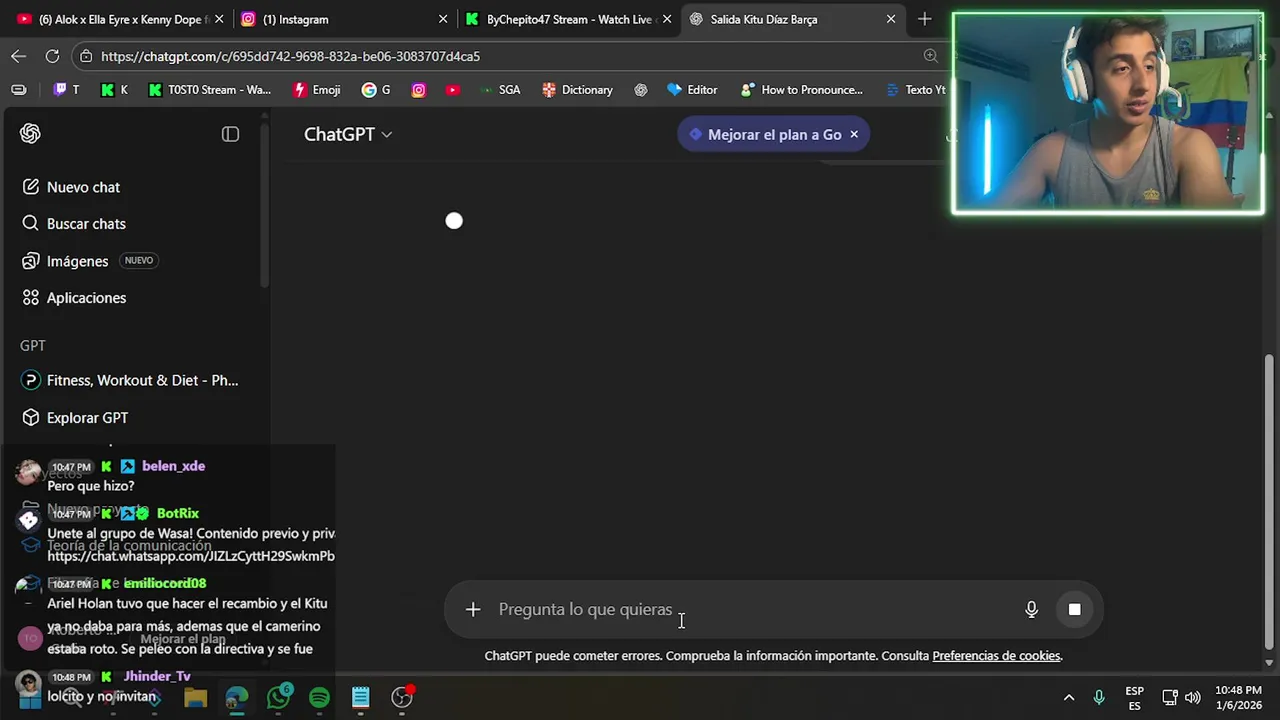The height and width of the screenshot is (720, 1280).
Task: Open the Kick K bookmark
Action: click(x=114, y=90)
